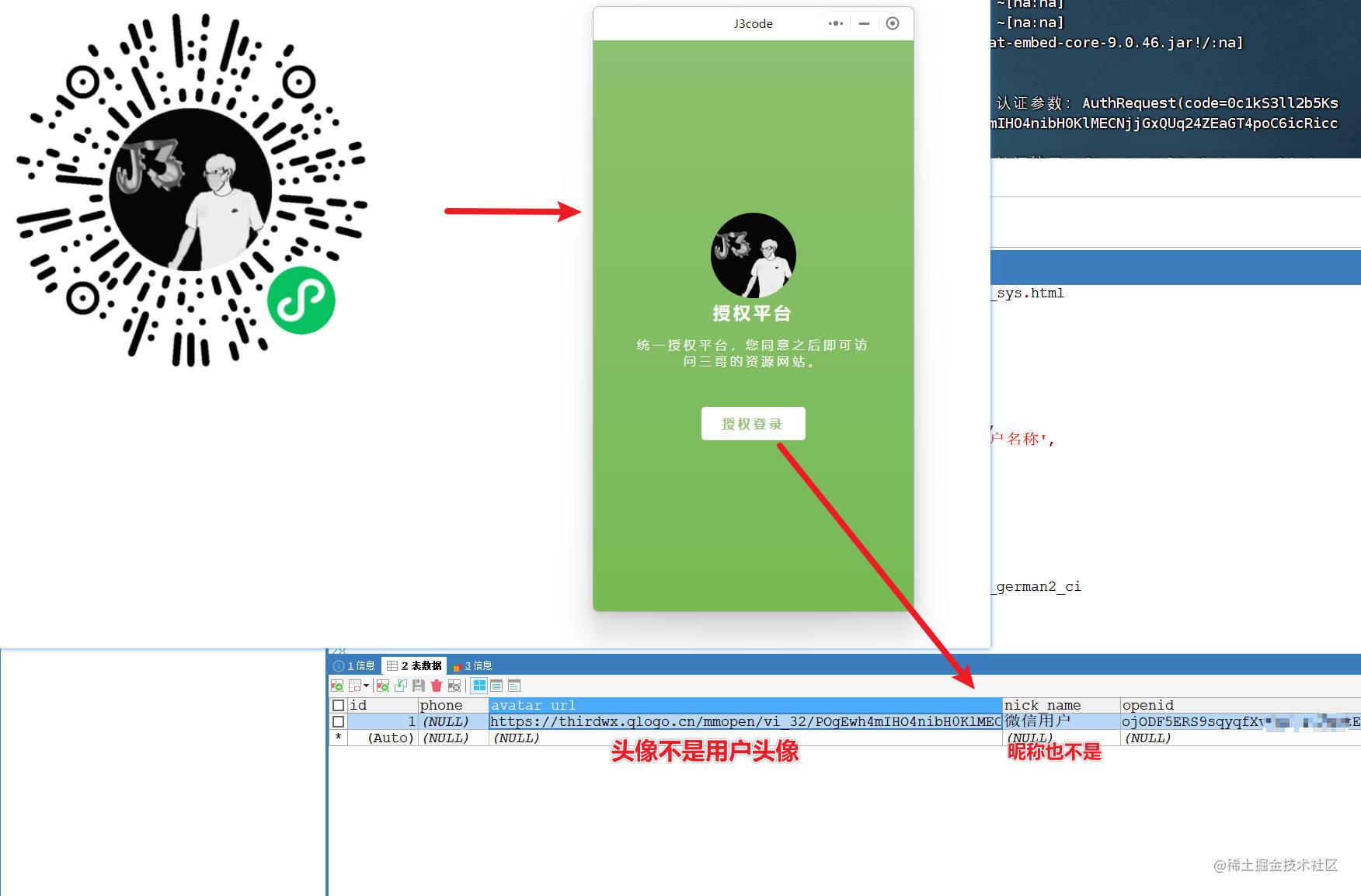
Task: Click the _sys.html text in background window
Action: click(x=1028, y=293)
